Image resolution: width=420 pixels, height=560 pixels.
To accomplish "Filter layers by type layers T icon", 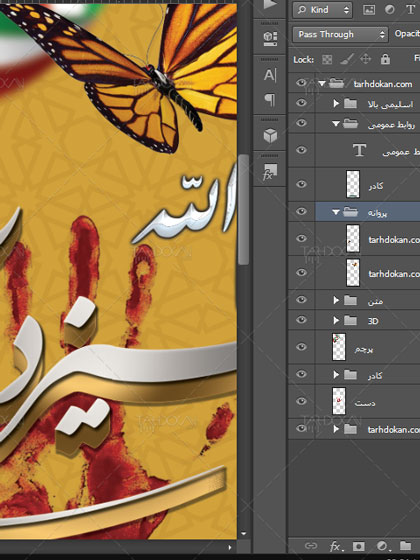I will point(410,10).
